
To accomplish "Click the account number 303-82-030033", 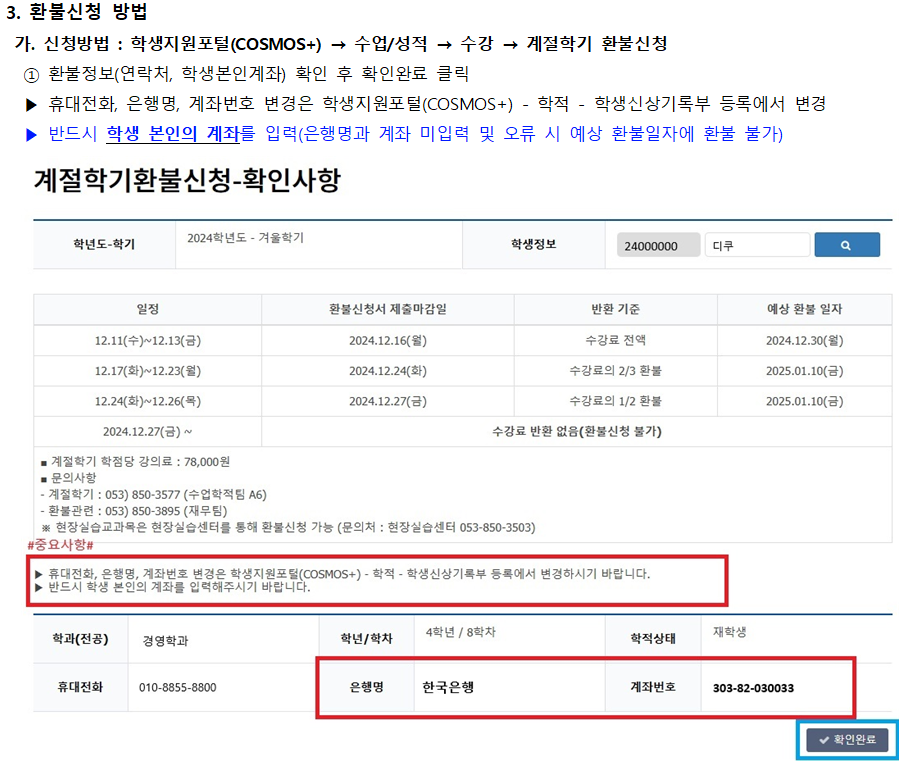I will [x=753, y=688].
